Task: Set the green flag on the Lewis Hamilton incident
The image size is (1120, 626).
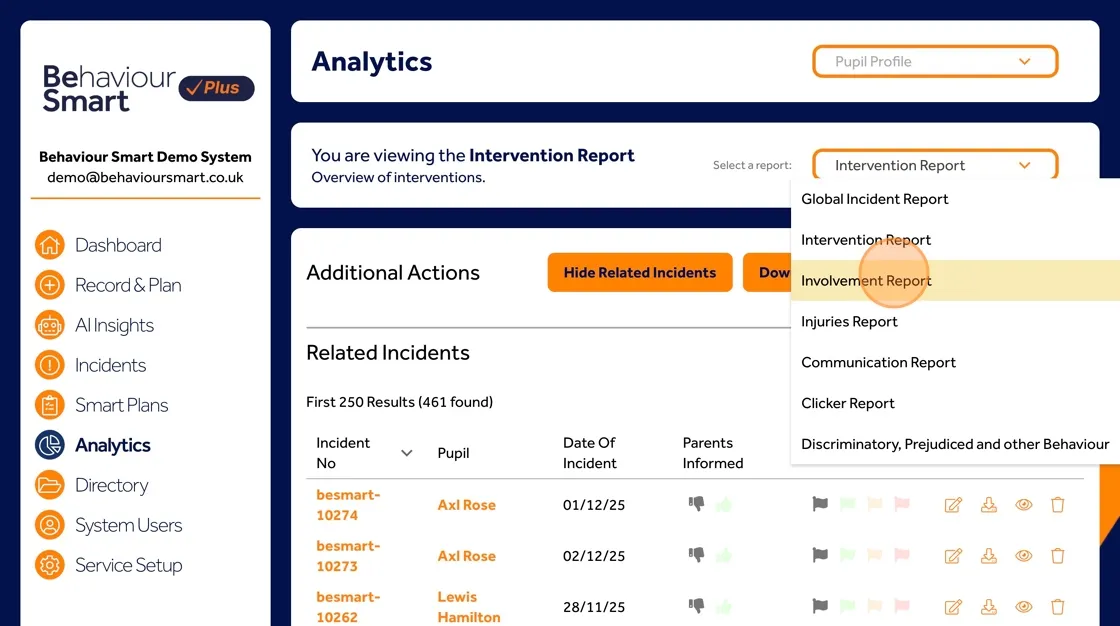Action: click(x=847, y=607)
